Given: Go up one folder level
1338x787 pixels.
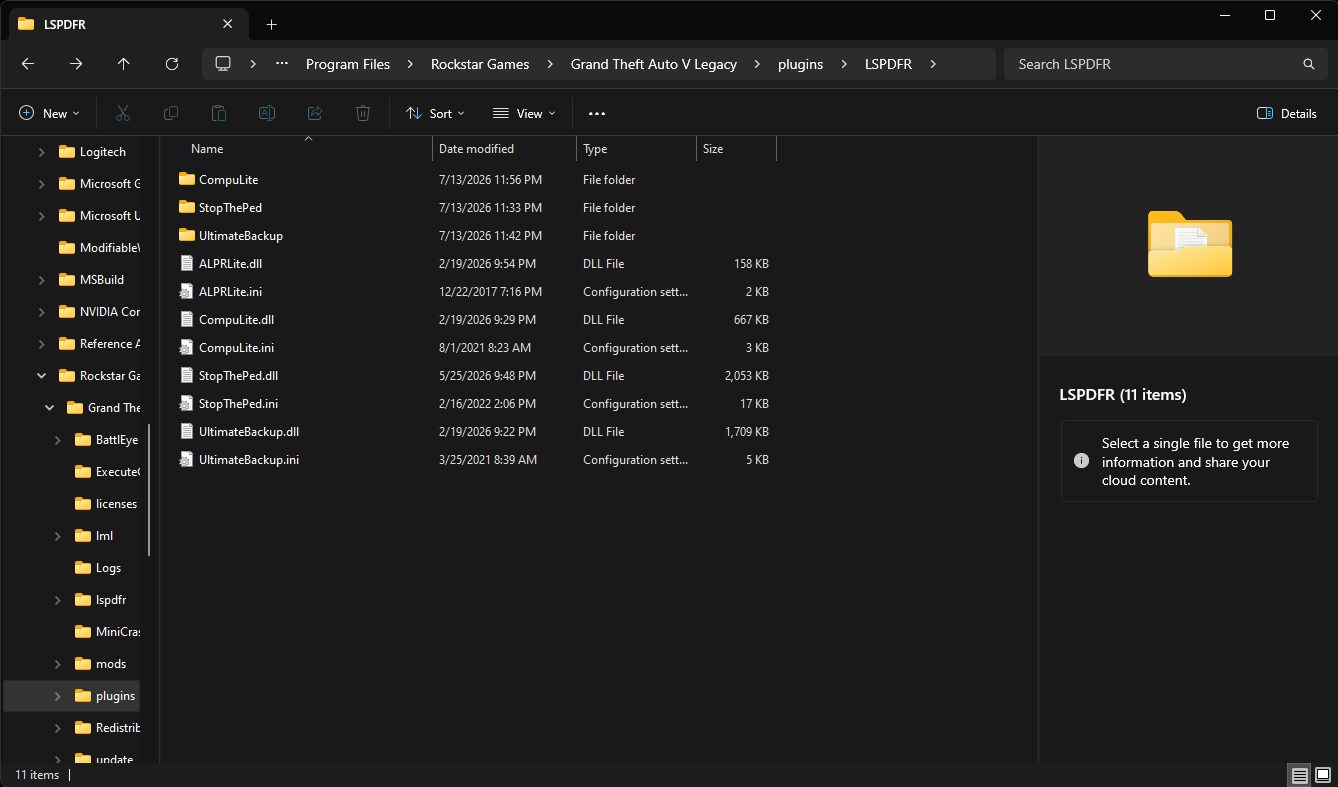Looking at the screenshot, I should tap(124, 64).
